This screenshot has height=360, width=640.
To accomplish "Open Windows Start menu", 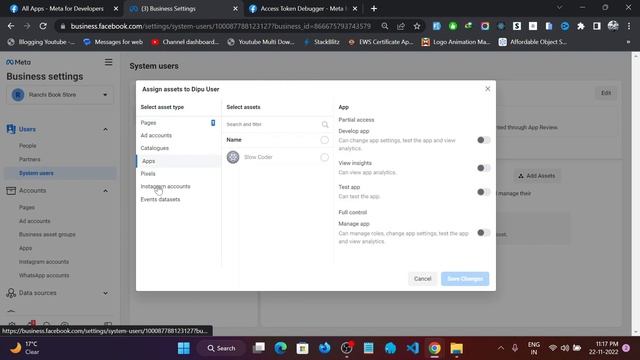I will point(184,348).
